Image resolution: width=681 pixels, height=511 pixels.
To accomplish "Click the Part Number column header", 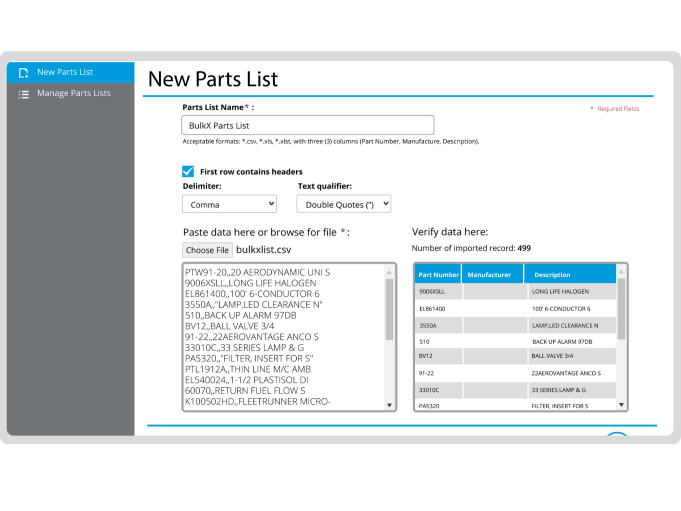I will (438, 274).
